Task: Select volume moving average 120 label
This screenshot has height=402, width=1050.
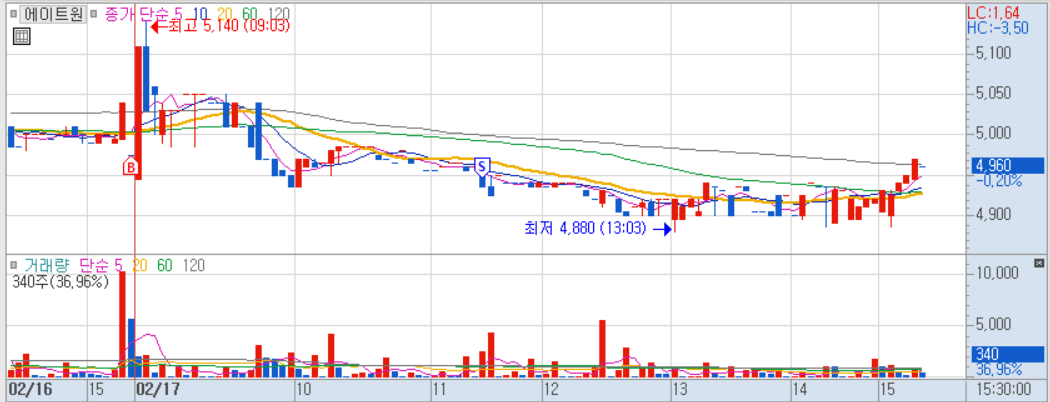Action: click(194, 266)
